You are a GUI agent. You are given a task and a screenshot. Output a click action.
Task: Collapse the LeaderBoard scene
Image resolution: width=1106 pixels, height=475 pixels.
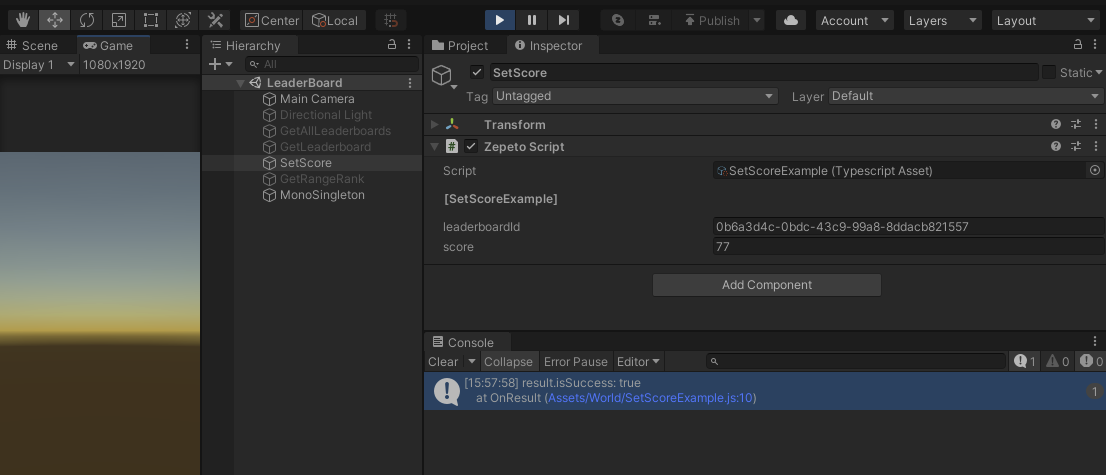tap(241, 83)
